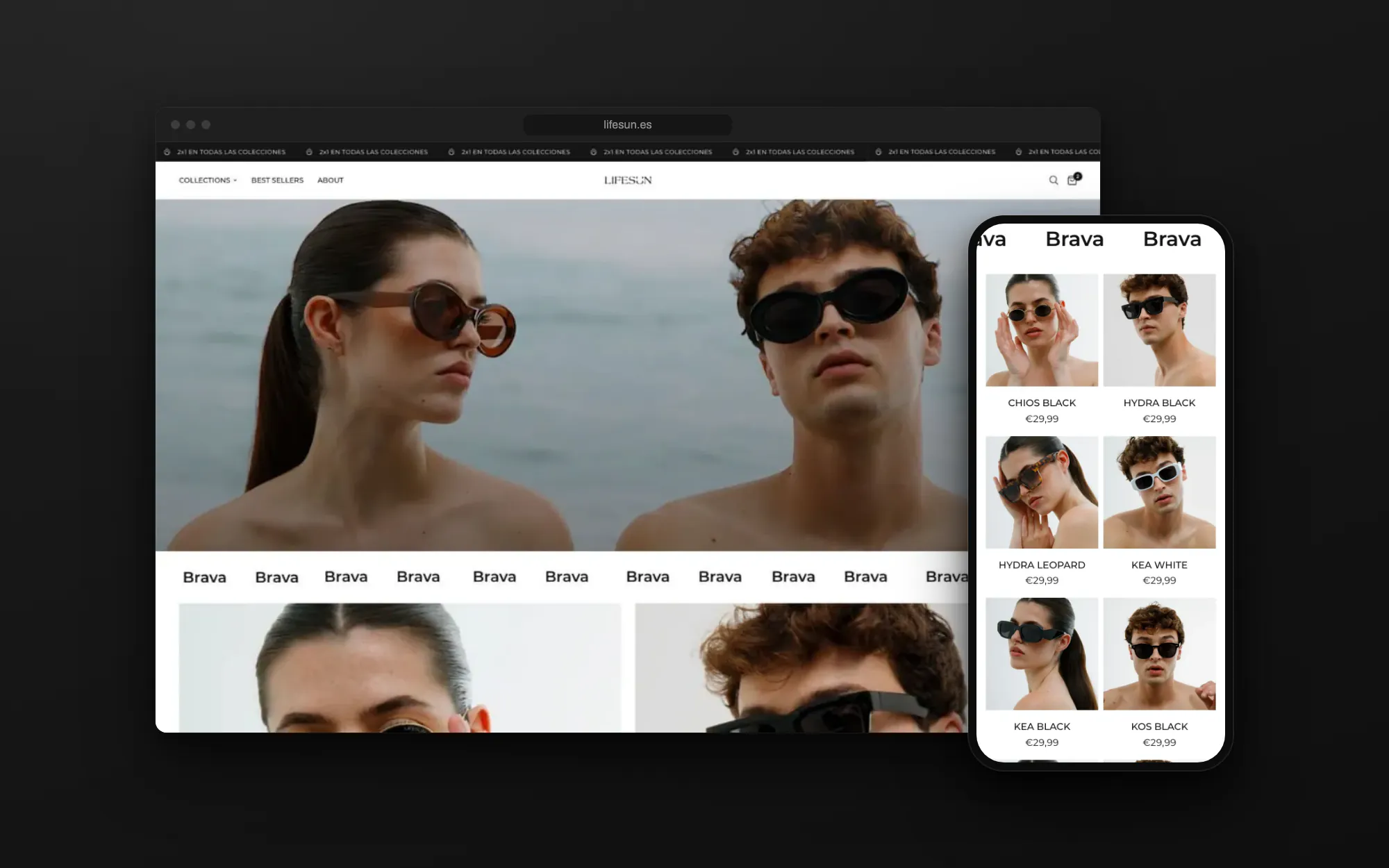
Task: Open the left woman collection image
Action: click(400, 668)
